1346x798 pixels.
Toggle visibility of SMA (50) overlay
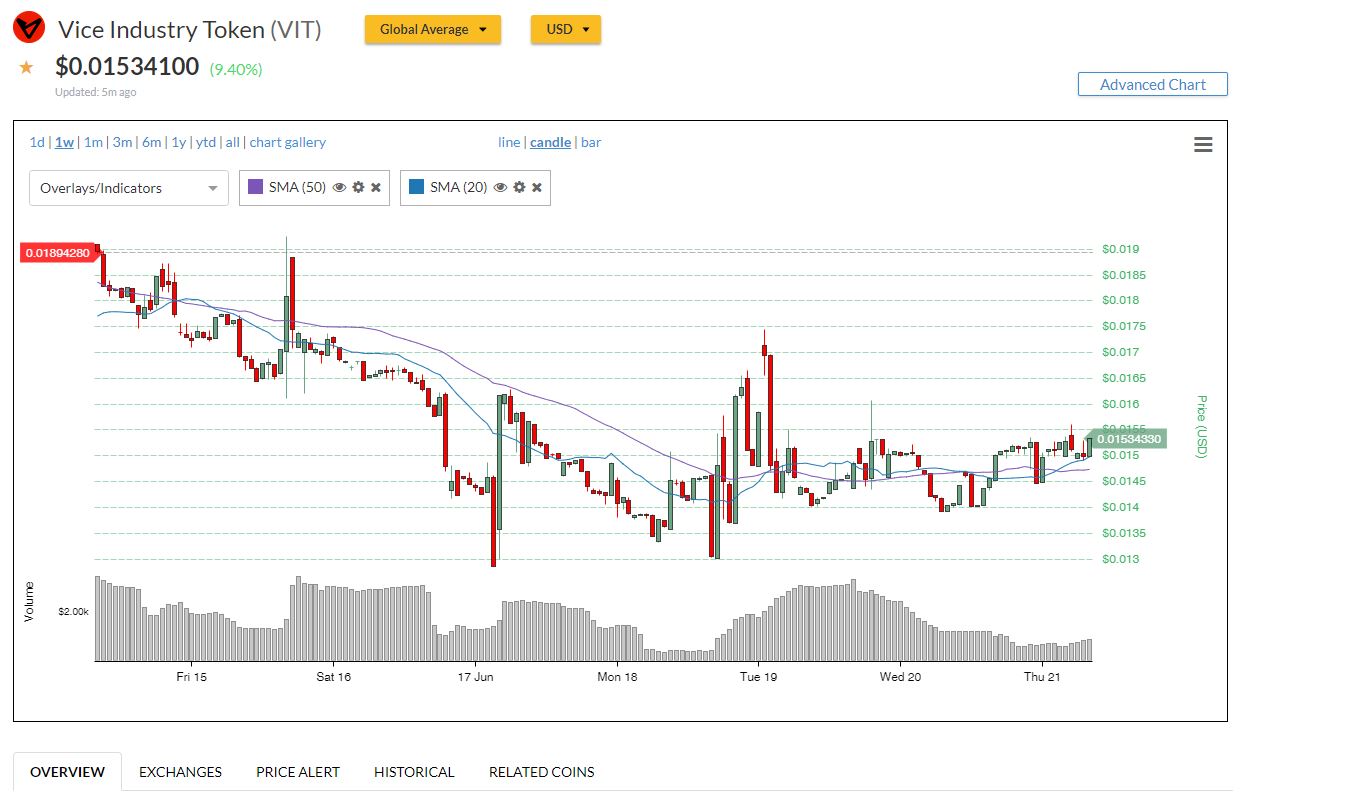(x=340, y=187)
